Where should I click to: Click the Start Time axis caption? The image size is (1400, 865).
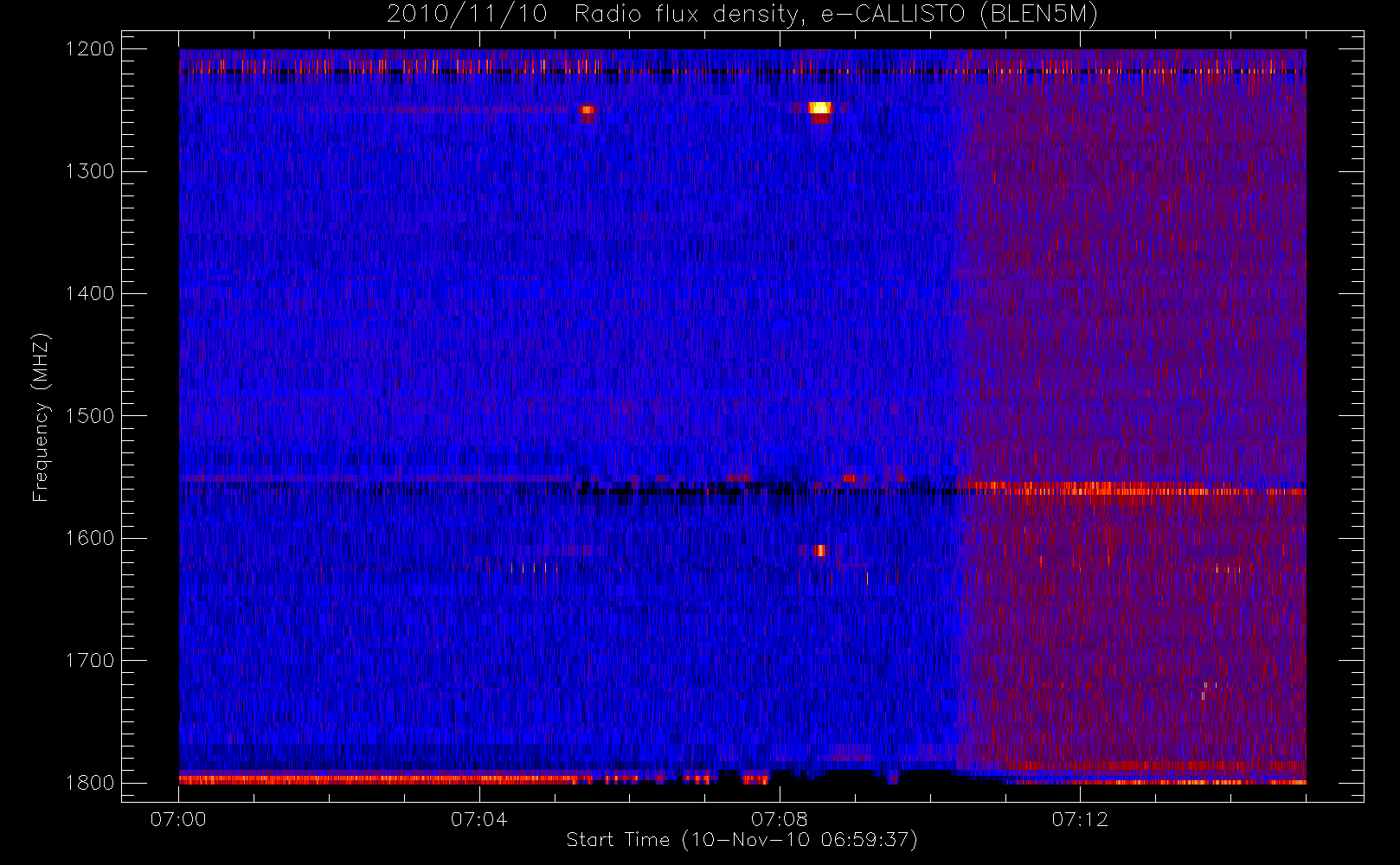(742, 840)
